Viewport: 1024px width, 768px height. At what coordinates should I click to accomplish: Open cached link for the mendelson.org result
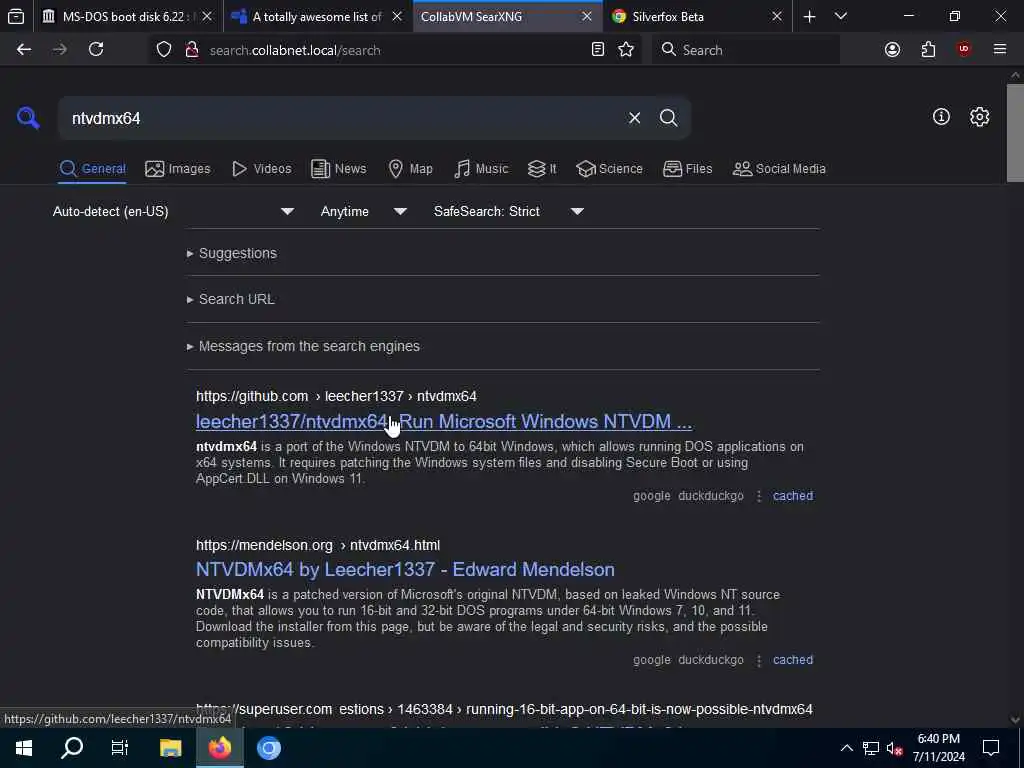(793, 660)
